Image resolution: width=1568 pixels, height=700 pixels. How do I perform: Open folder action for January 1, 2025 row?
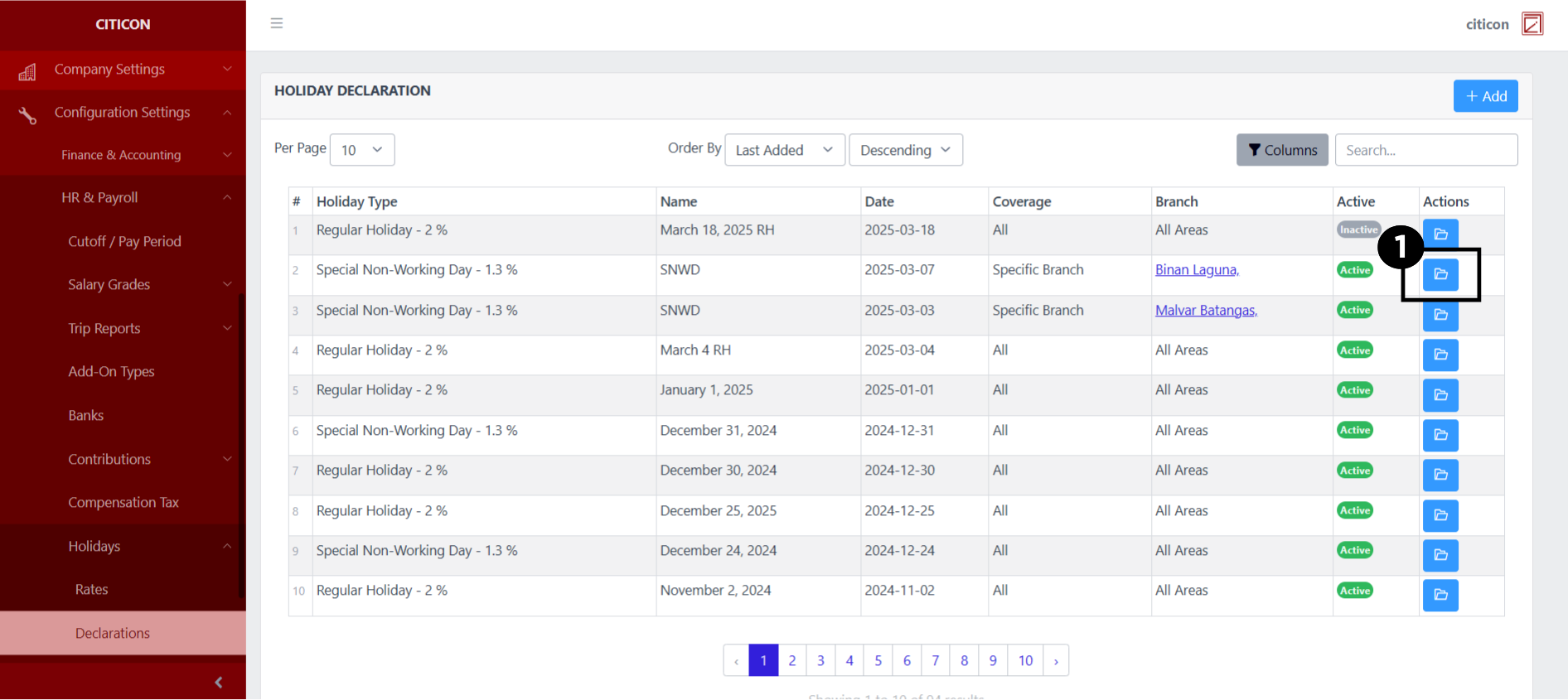(x=1440, y=395)
